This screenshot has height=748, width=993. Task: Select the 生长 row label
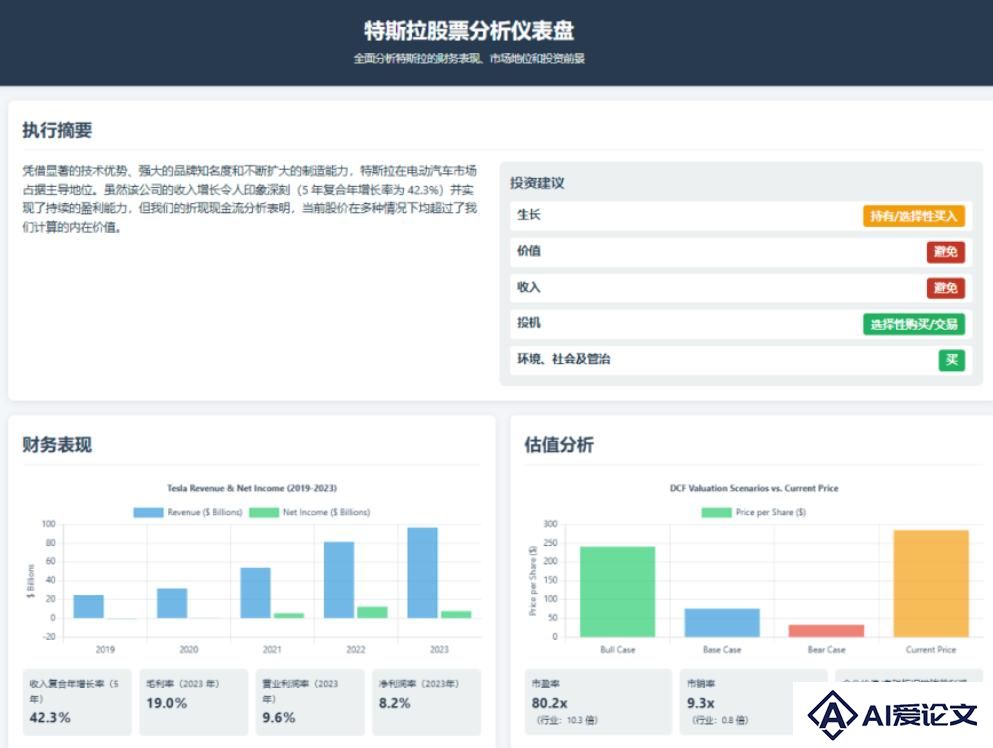tap(529, 215)
